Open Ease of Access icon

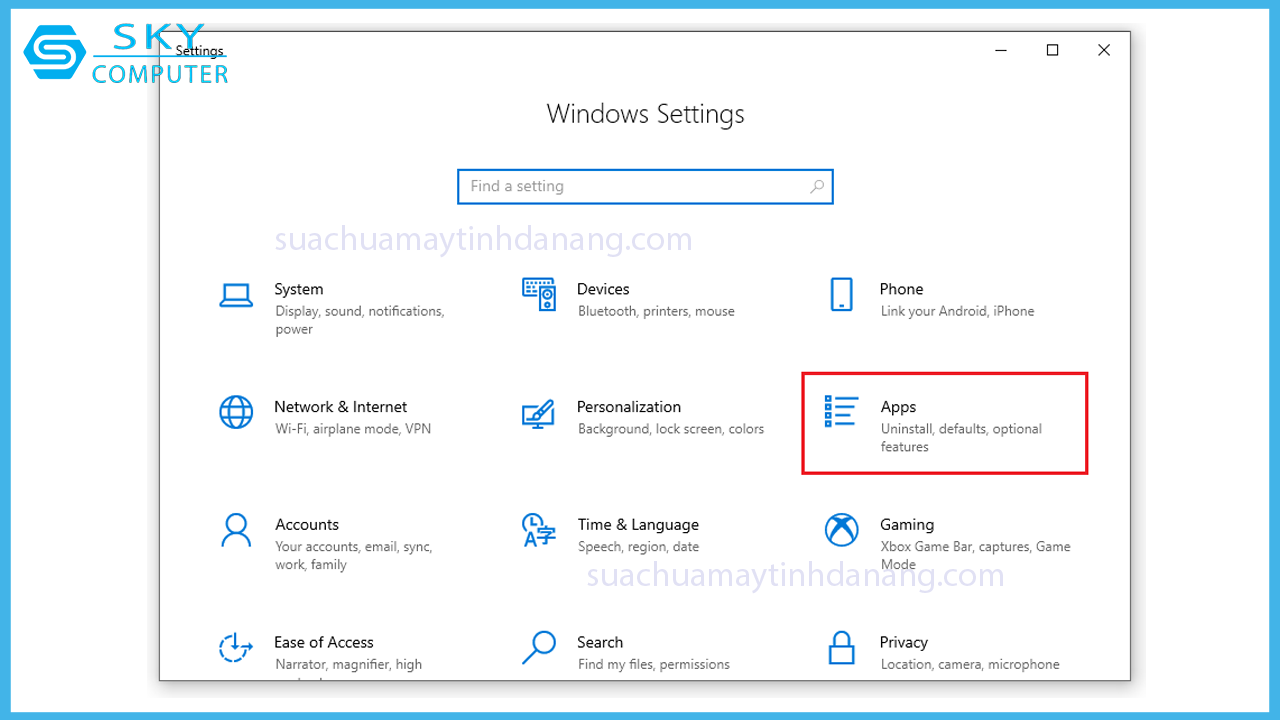click(x=236, y=648)
